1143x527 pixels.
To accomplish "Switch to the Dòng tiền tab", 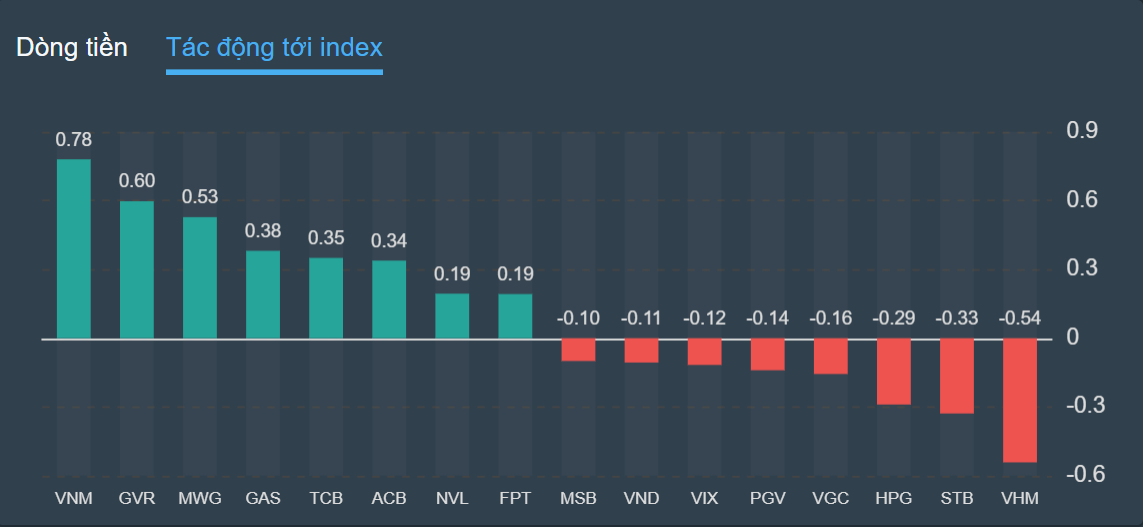I will coord(72,47).
